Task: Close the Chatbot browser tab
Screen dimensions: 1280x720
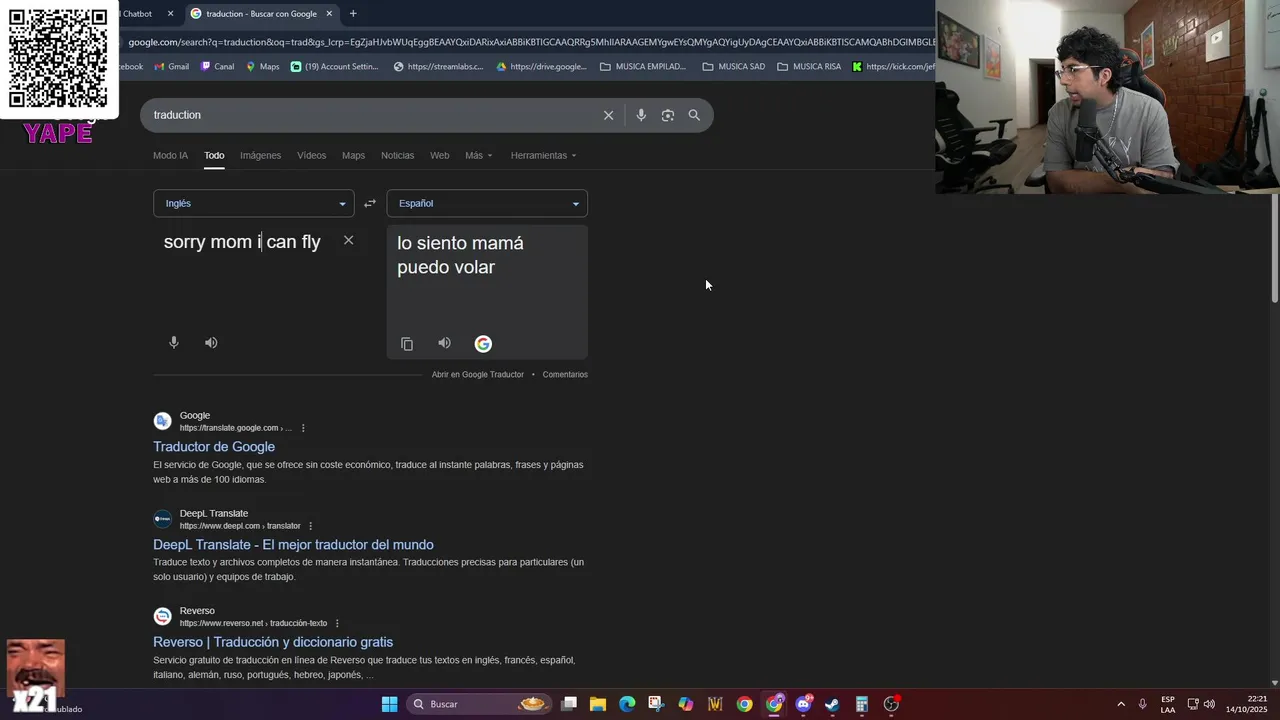Action: (170, 13)
